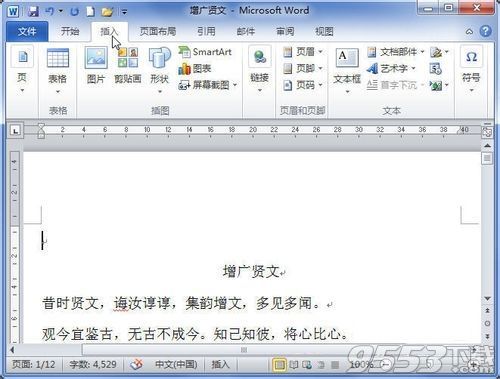The height and width of the screenshot is (379, 500).
Task: Click the right indent marker on ruler
Action: pyautogui.click(x=461, y=130)
